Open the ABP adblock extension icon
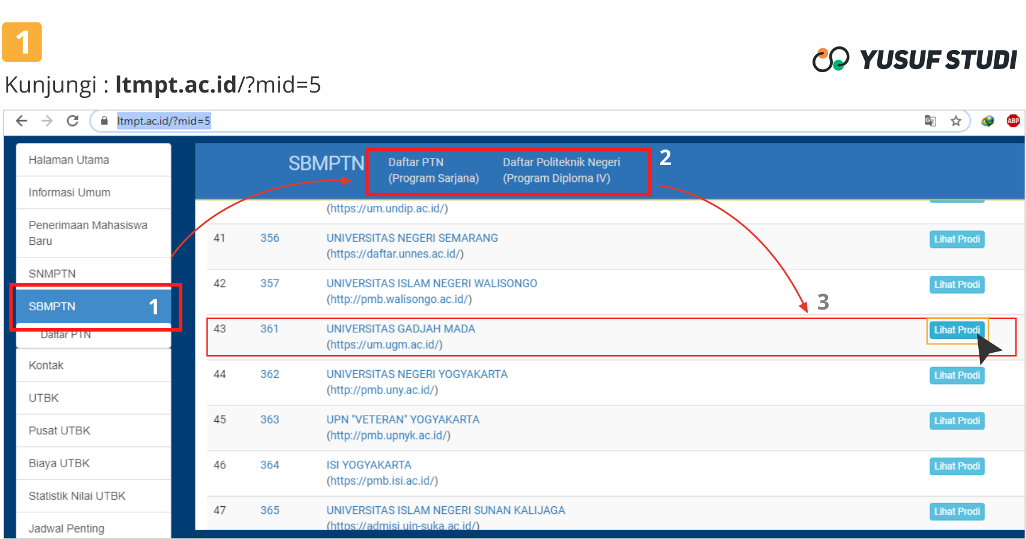This screenshot has height=539, width=1026. [x=1013, y=121]
